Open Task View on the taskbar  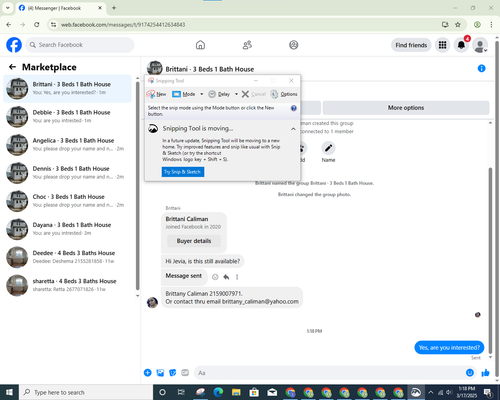(x=181, y=392)
